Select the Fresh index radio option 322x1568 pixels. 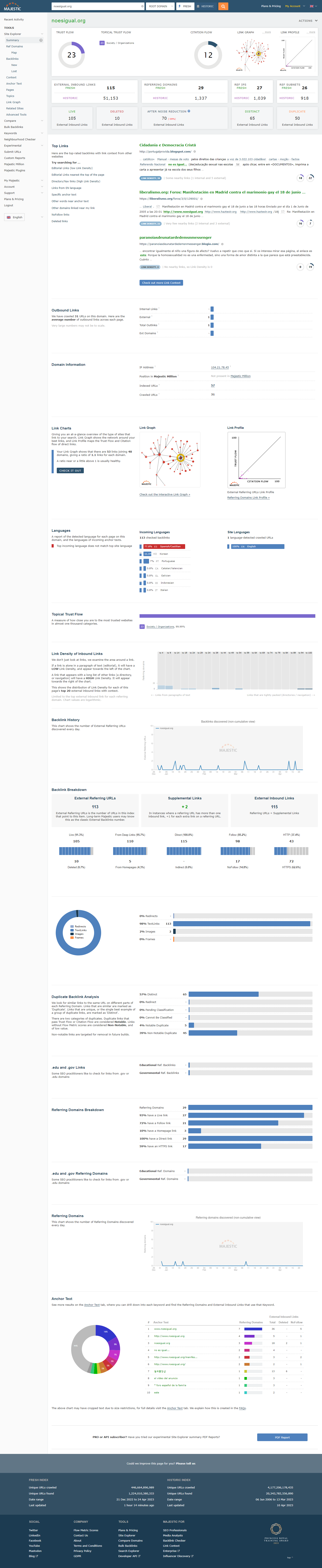(185, 6)
